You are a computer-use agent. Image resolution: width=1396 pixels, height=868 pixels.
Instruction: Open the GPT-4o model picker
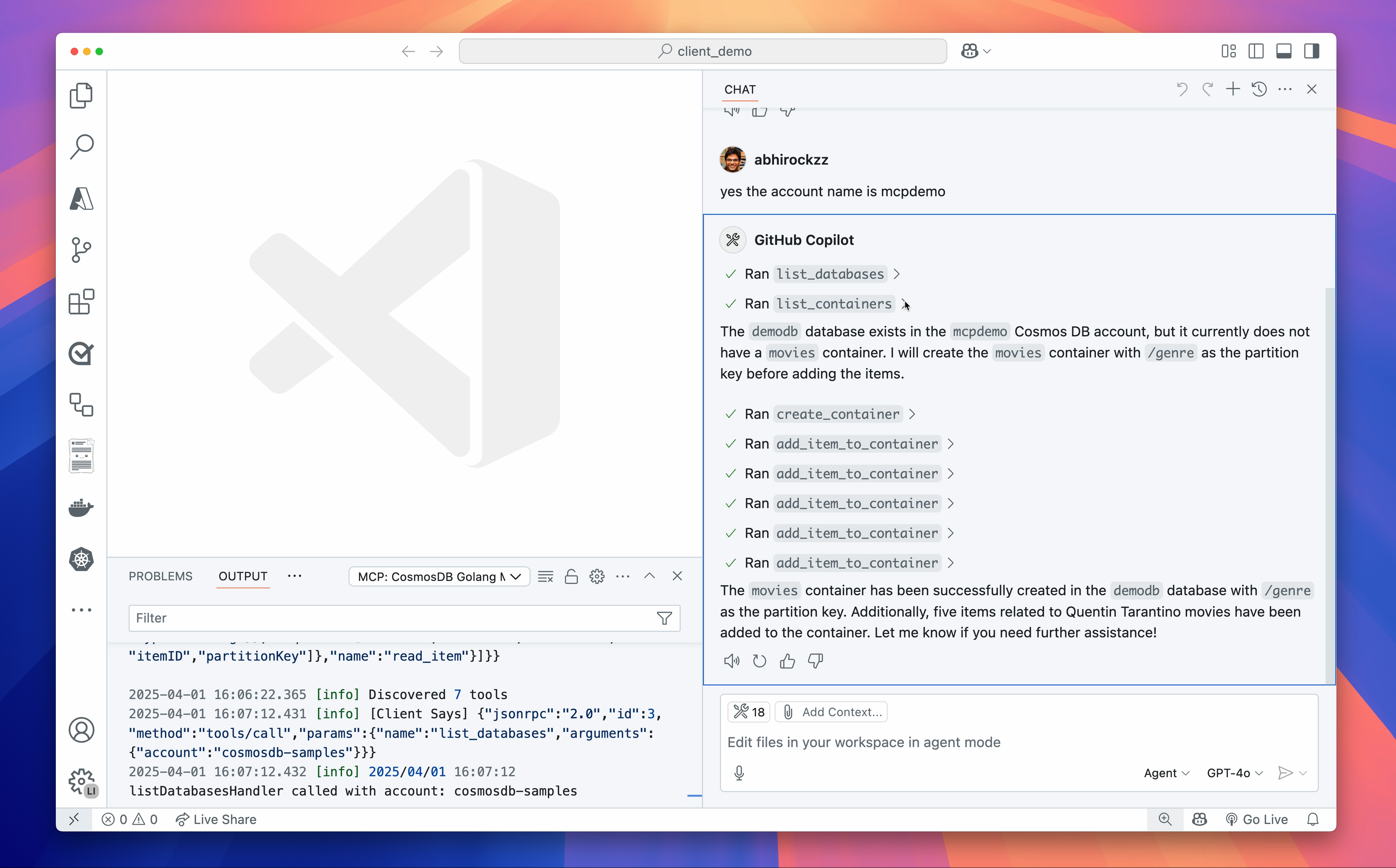coord(1234,773)
